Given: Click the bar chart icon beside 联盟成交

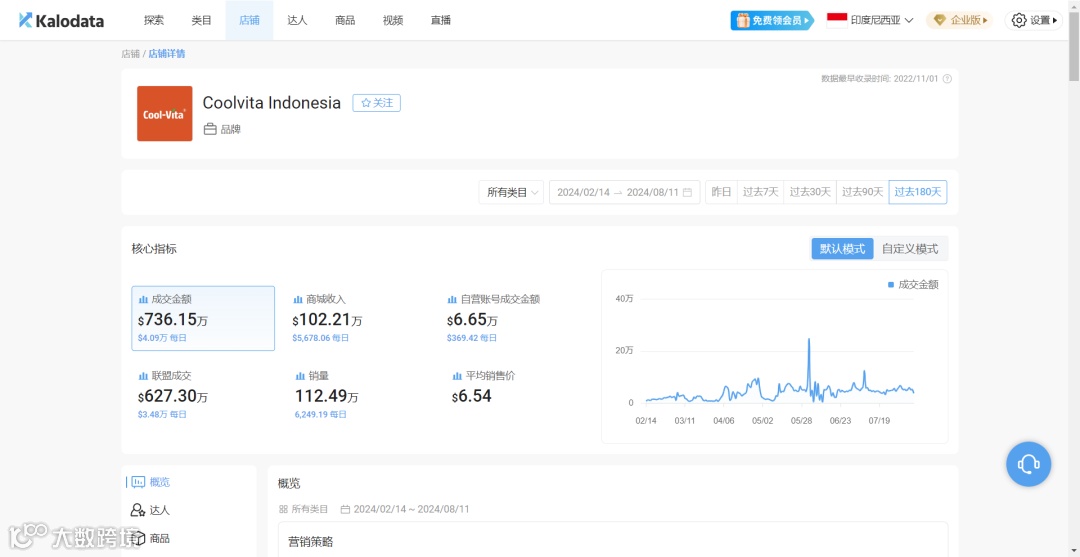Looking at the screenshot, I should point(143,376).
